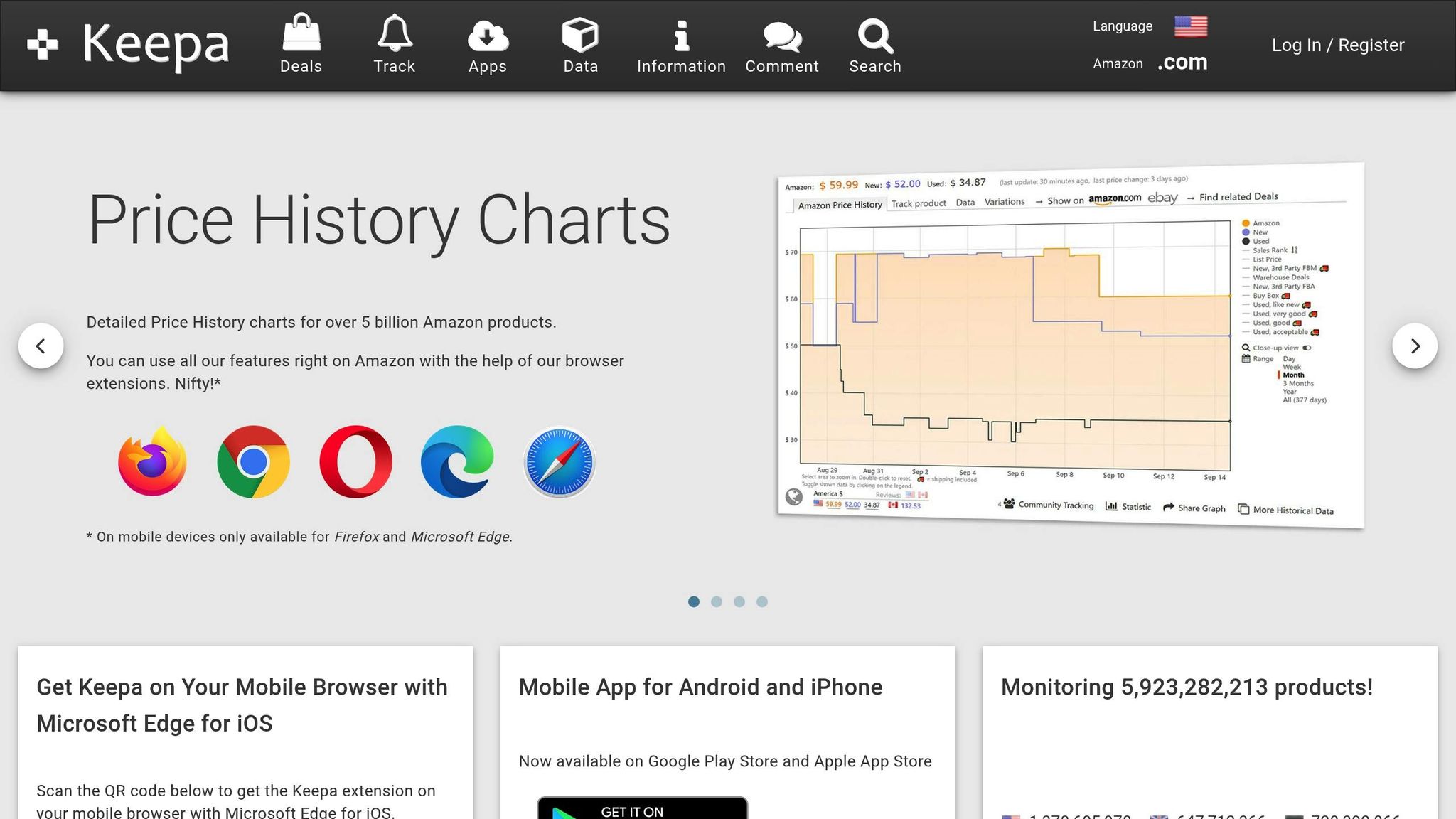Advance carousel with the right chevron
Image resolution: width=1456 pixels, height=819 pixels.
(x=1415, y=346)
